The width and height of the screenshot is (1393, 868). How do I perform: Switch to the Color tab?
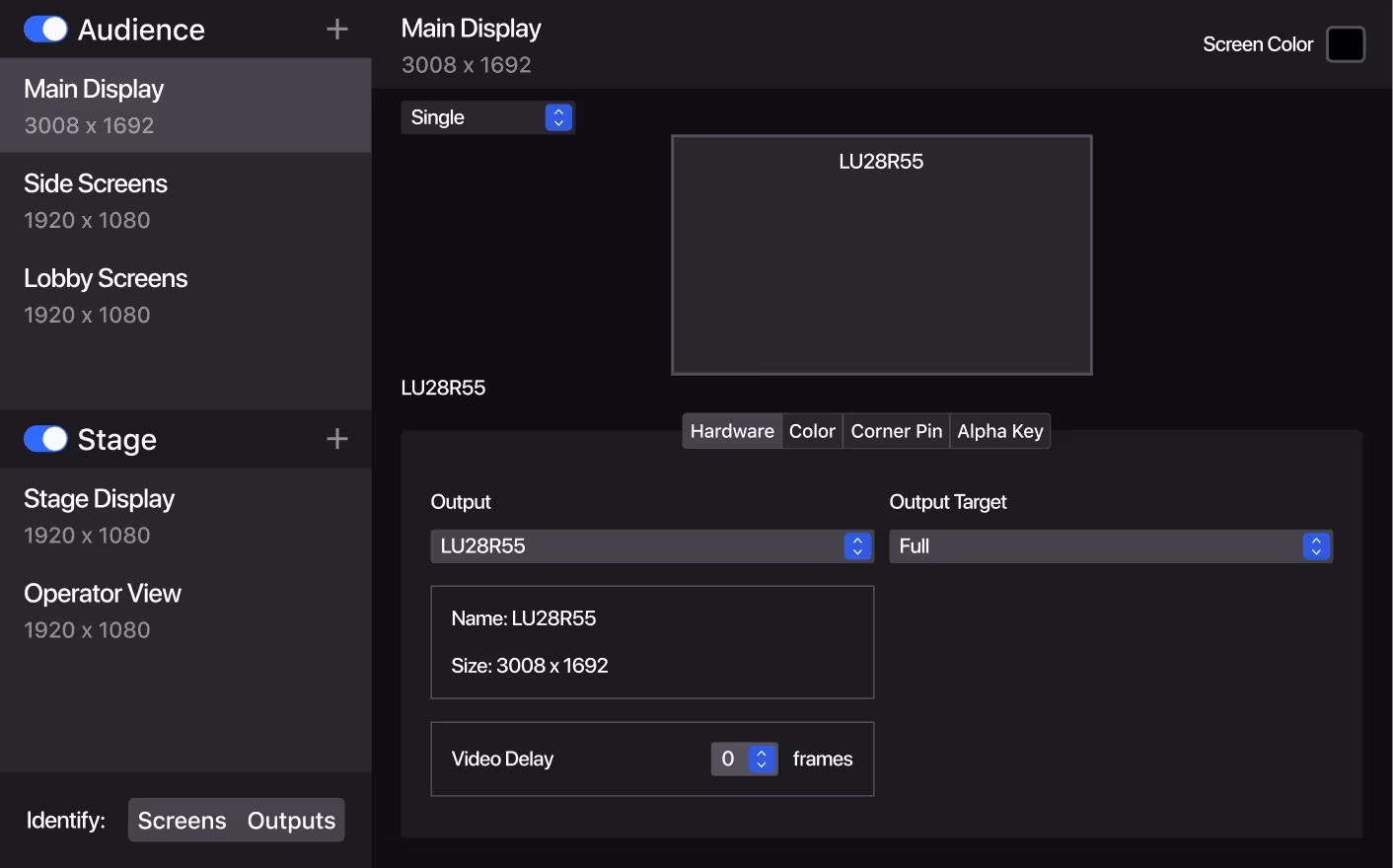tap(812, 431)
